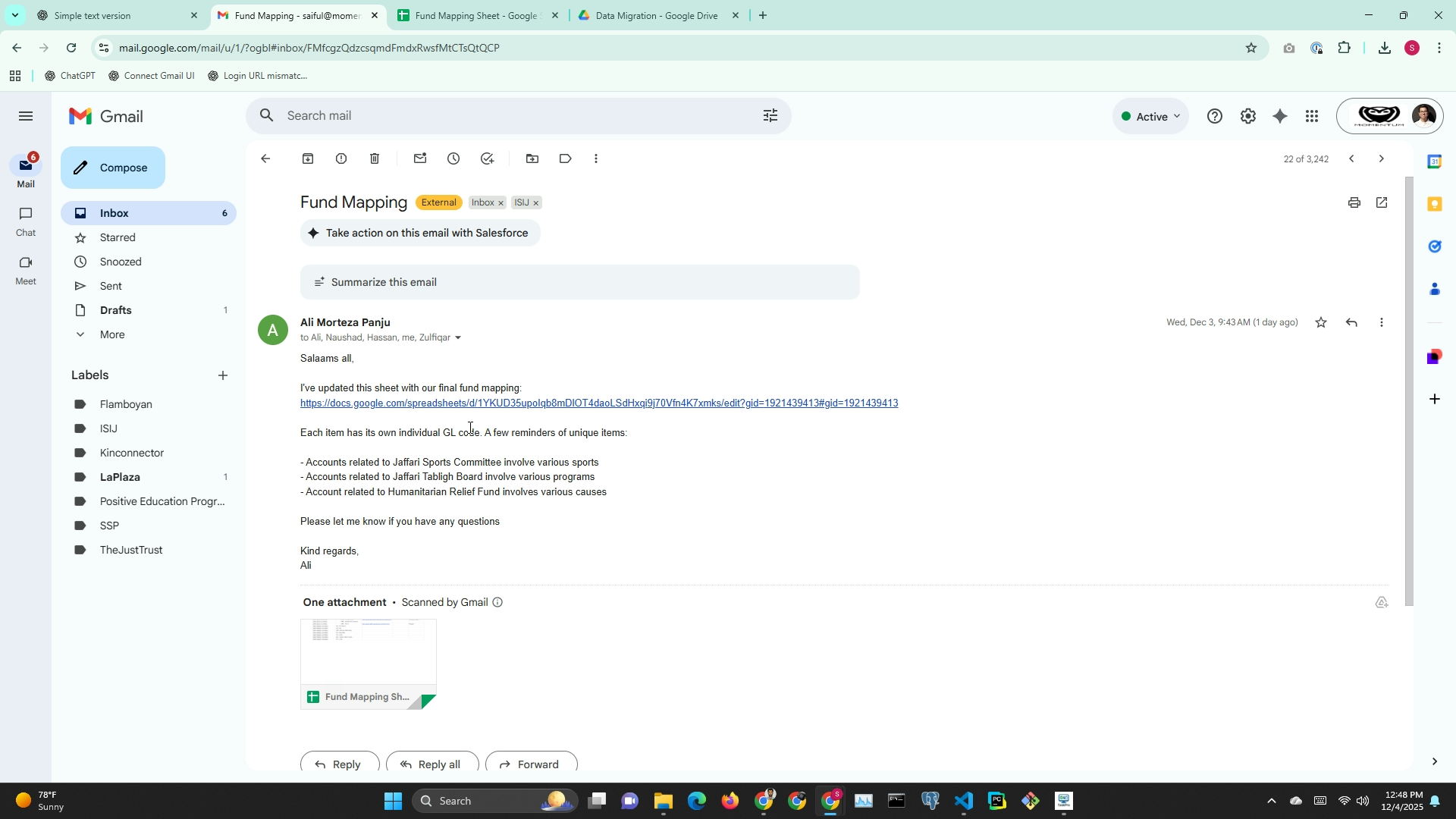Screen dimensions: 1456x819
Task: Click the Mark as unread icon
Action: tap(420, 158)
